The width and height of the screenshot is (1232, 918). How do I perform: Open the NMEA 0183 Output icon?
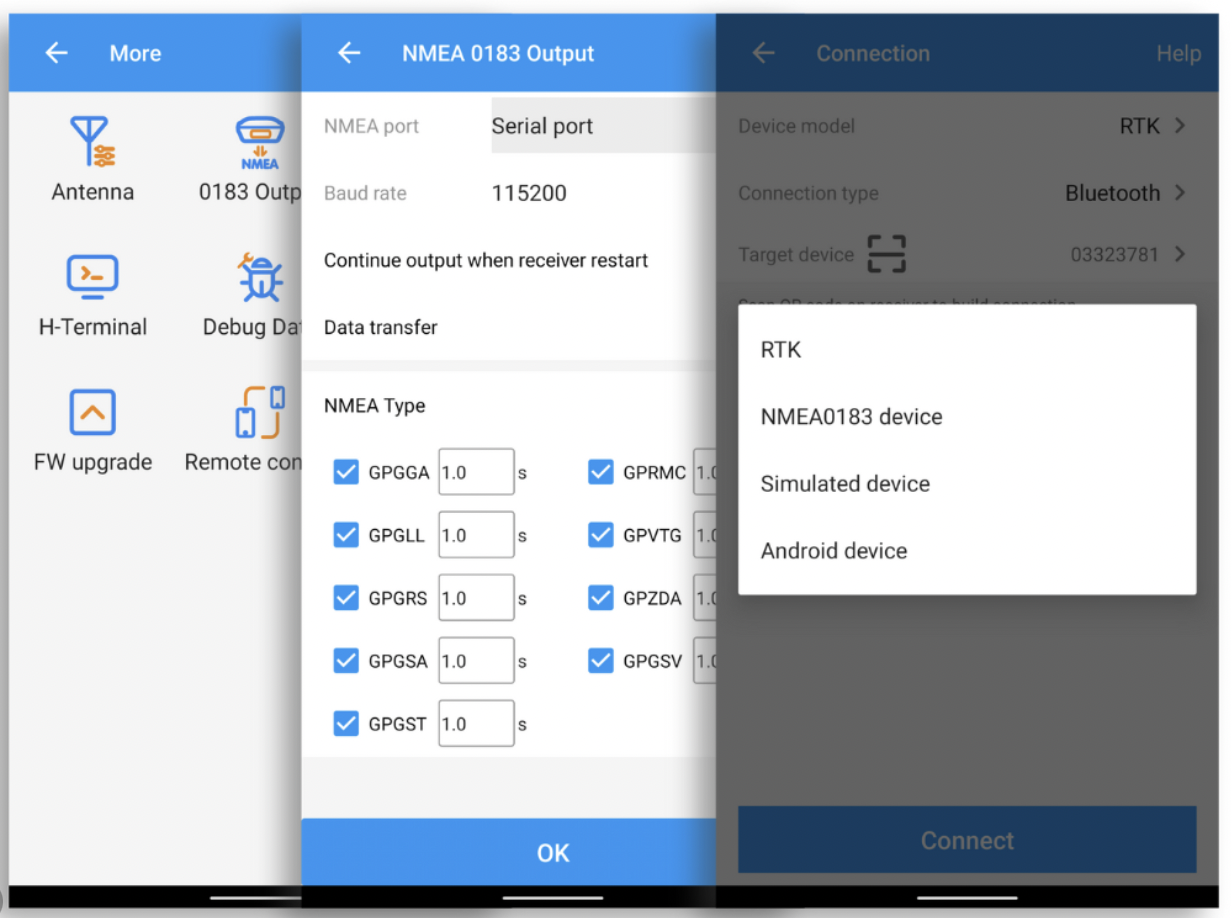(259, 142)
